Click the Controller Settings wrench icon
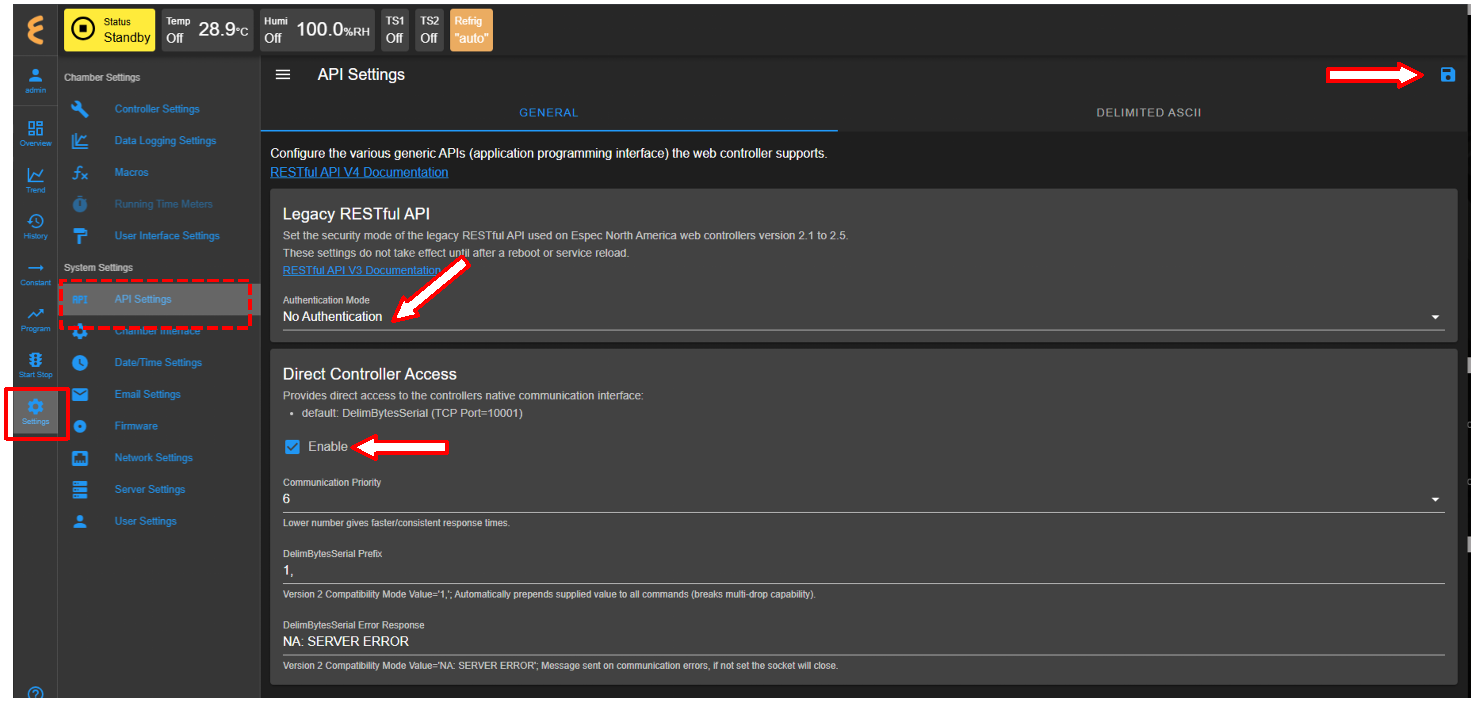The width and height of the screenshot is (1478, 701). pos(80,109)
